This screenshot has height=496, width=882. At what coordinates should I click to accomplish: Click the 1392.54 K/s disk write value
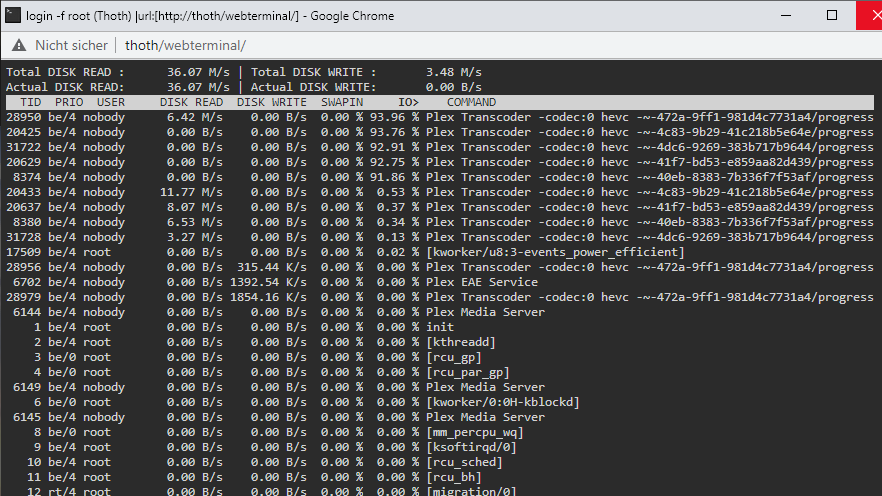pyautogui.click(x=268, y=282)
